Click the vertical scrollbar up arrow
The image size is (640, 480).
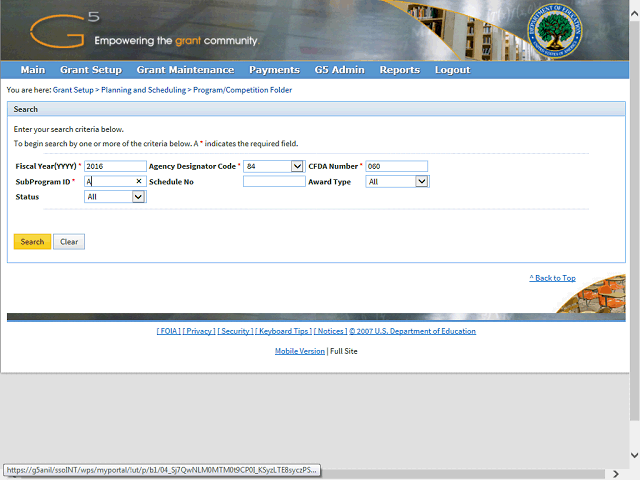(x=635, y=13)
